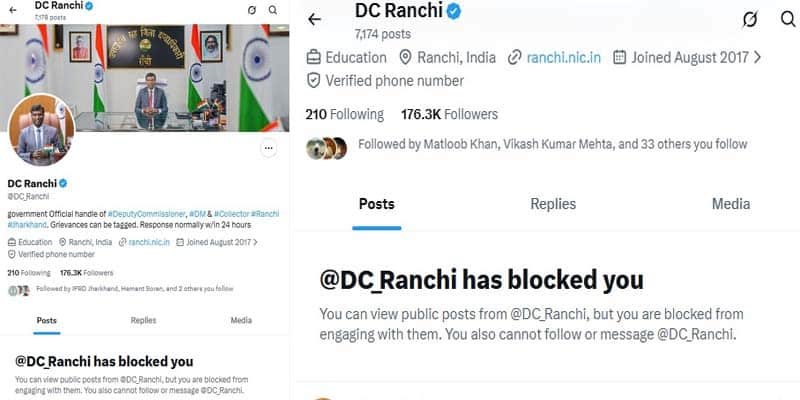Open the DC Ranchi profile avatar photo
Screen dimensions: 800x400
tap(41, 132)
